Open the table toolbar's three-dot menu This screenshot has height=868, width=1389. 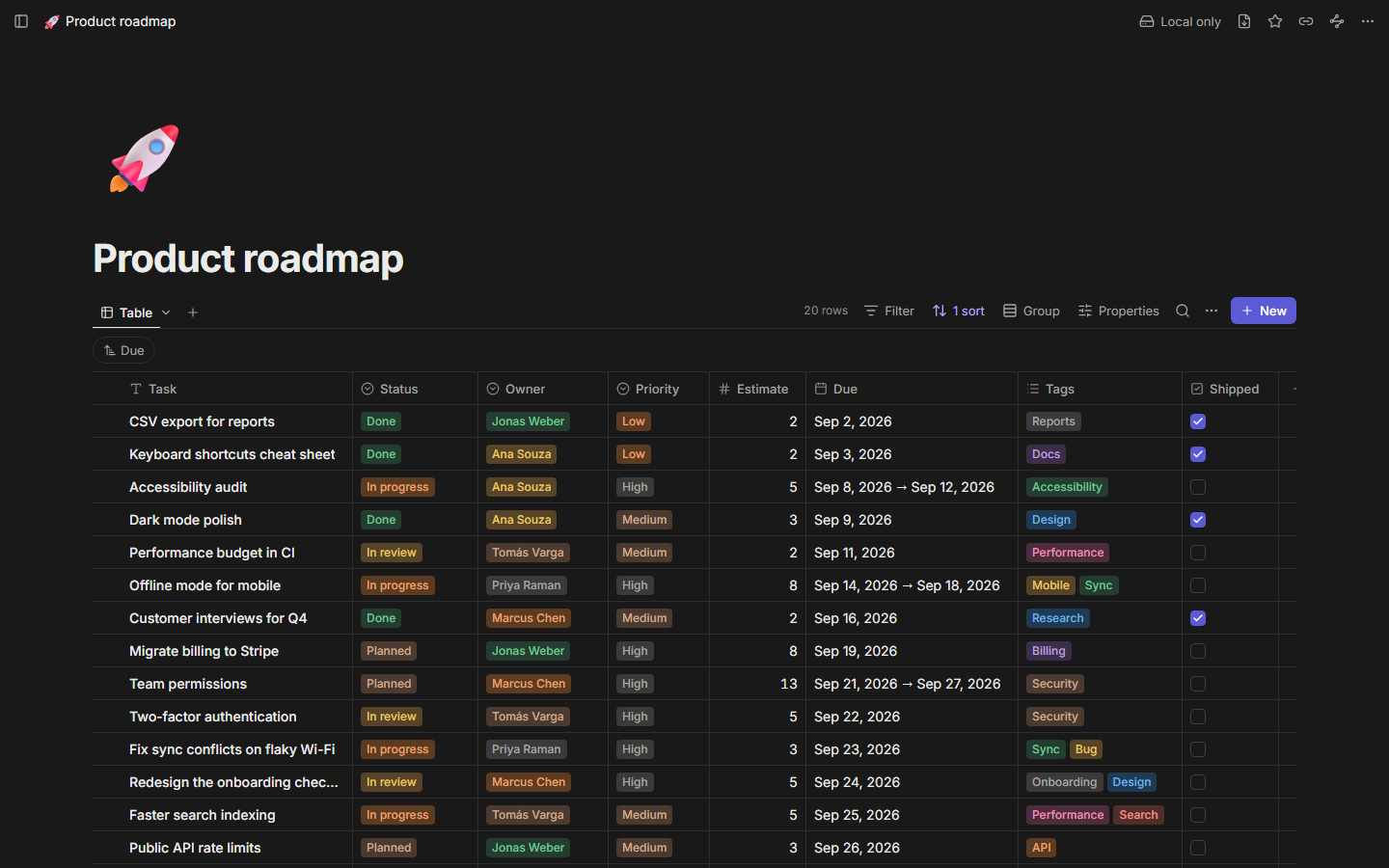pyautogui.click(x=1212, y=311)
